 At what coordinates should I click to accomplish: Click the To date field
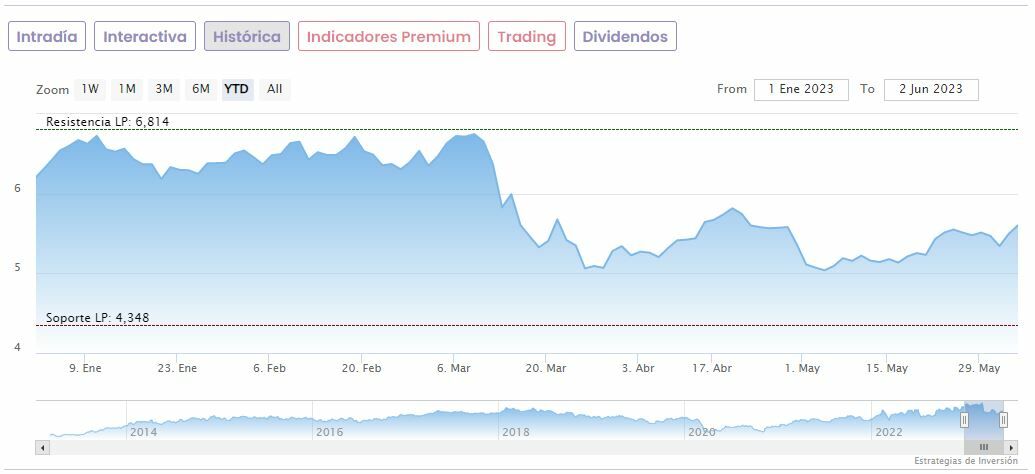tap(931, 89)
